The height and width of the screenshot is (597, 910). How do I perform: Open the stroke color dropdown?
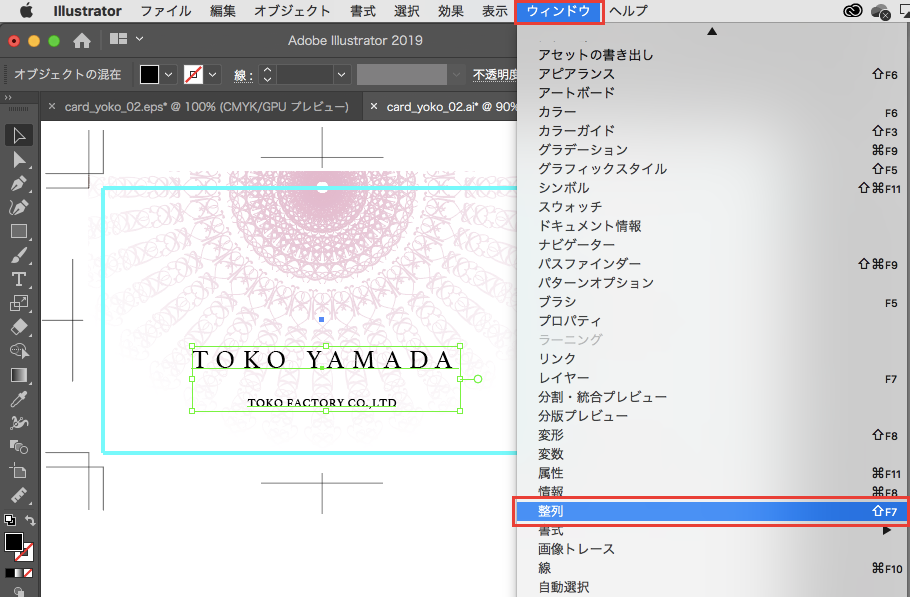[213, 75]
